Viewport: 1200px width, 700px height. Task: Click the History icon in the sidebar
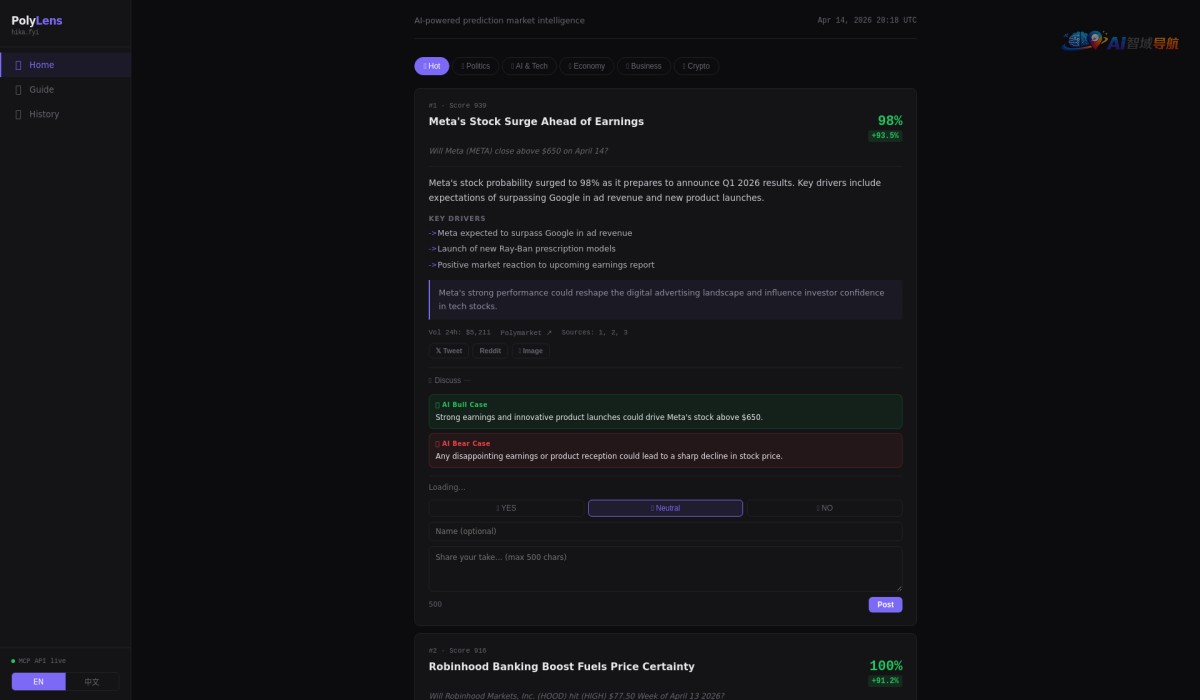pyautogui.click(x=18, y=114)
